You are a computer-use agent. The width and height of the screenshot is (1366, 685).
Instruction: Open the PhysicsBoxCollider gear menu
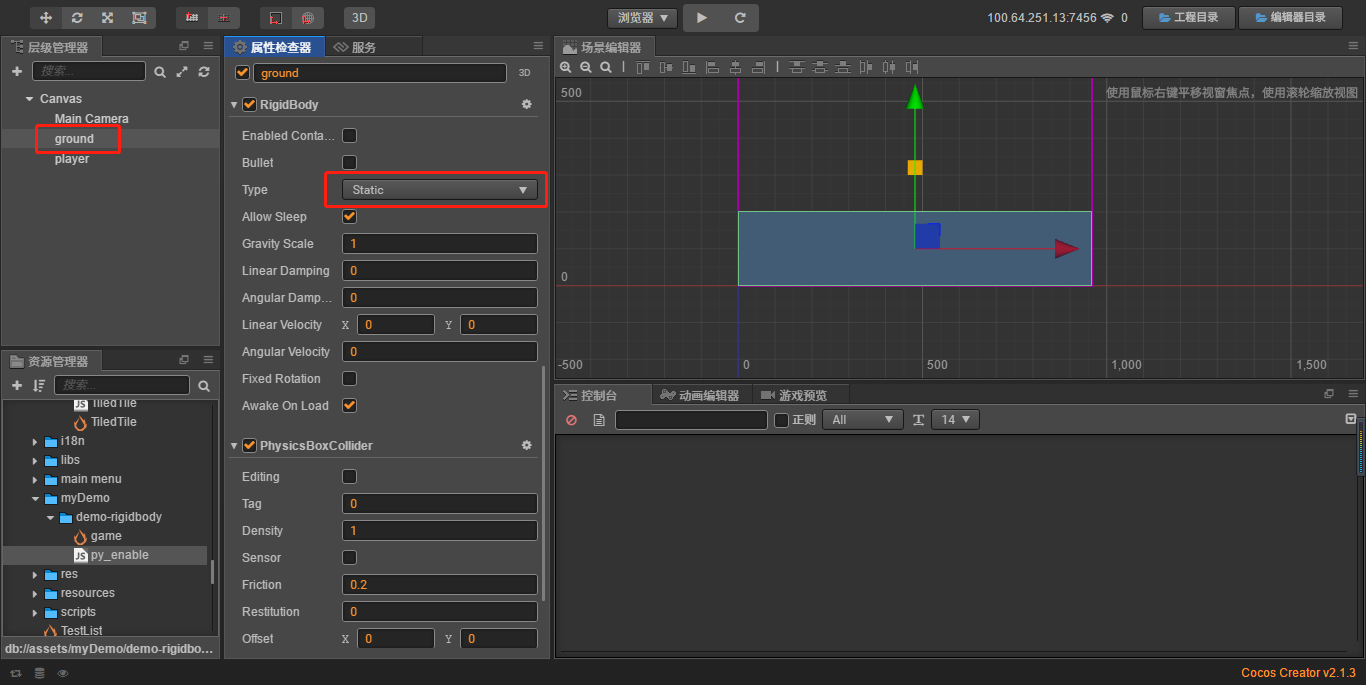tap(527, 445)
